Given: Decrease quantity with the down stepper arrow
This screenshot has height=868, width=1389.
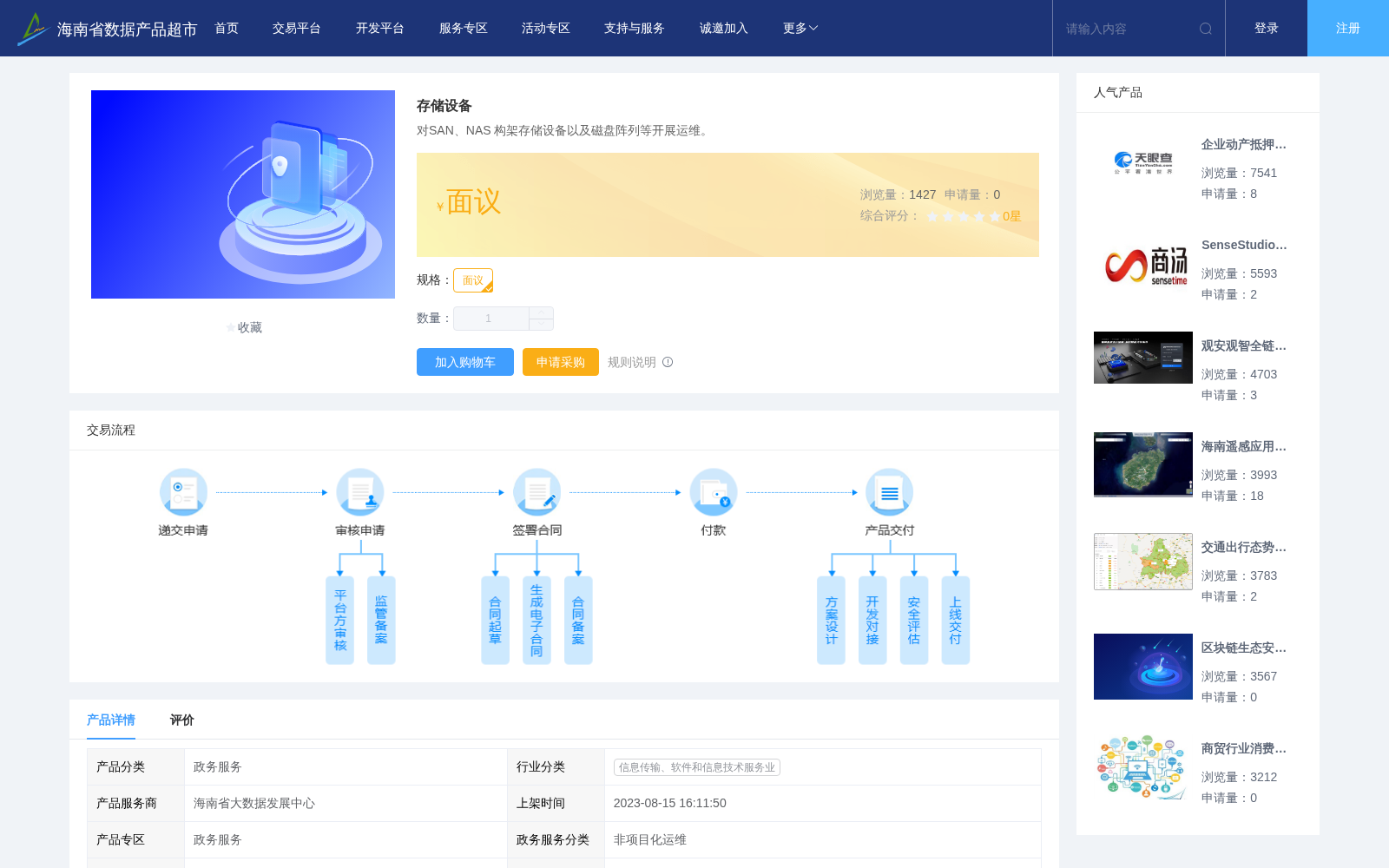Looking at the screenshot, I should pyautogui.click(x=542, y=324).
